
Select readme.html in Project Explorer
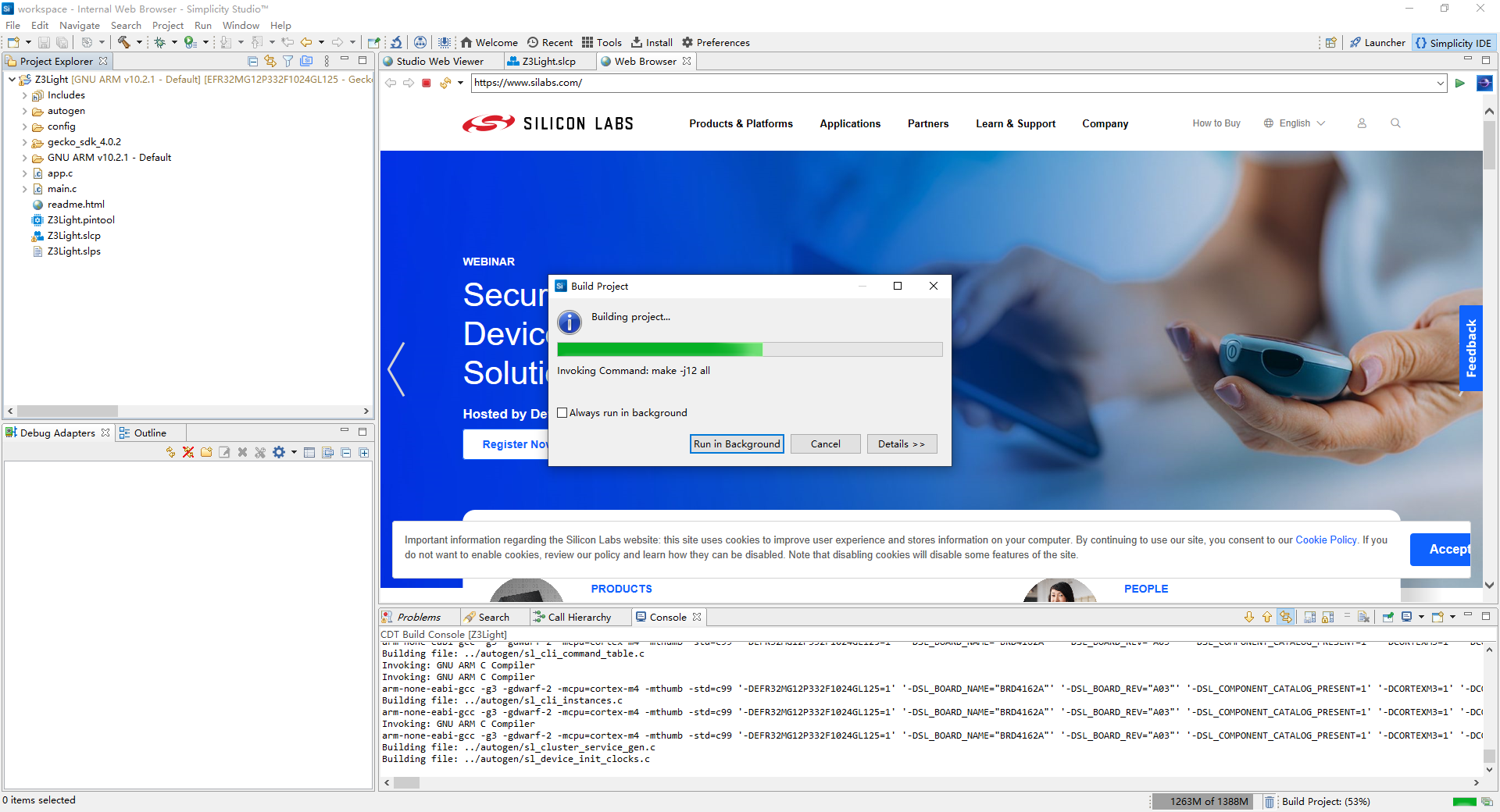[x=76, y=205]
